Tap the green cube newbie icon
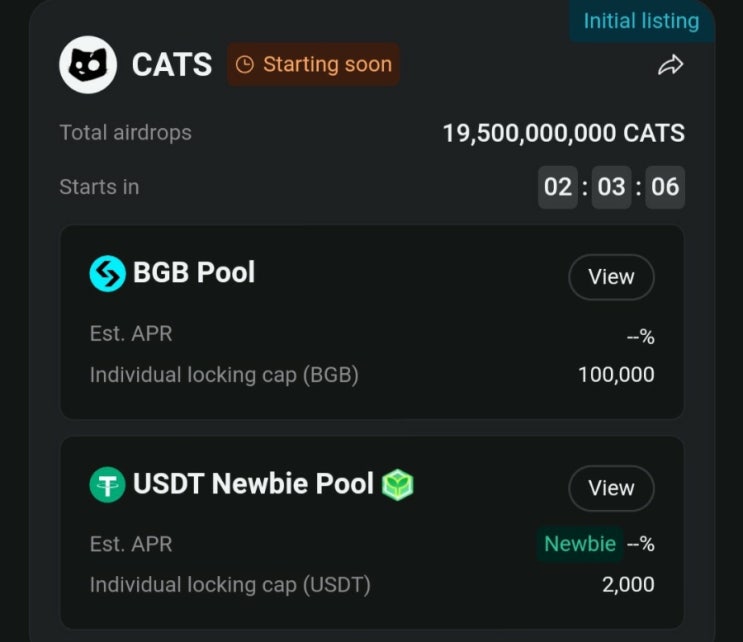The height and width of the screenshot is (642, 743). pyautogui.click(x=397, y=485)
